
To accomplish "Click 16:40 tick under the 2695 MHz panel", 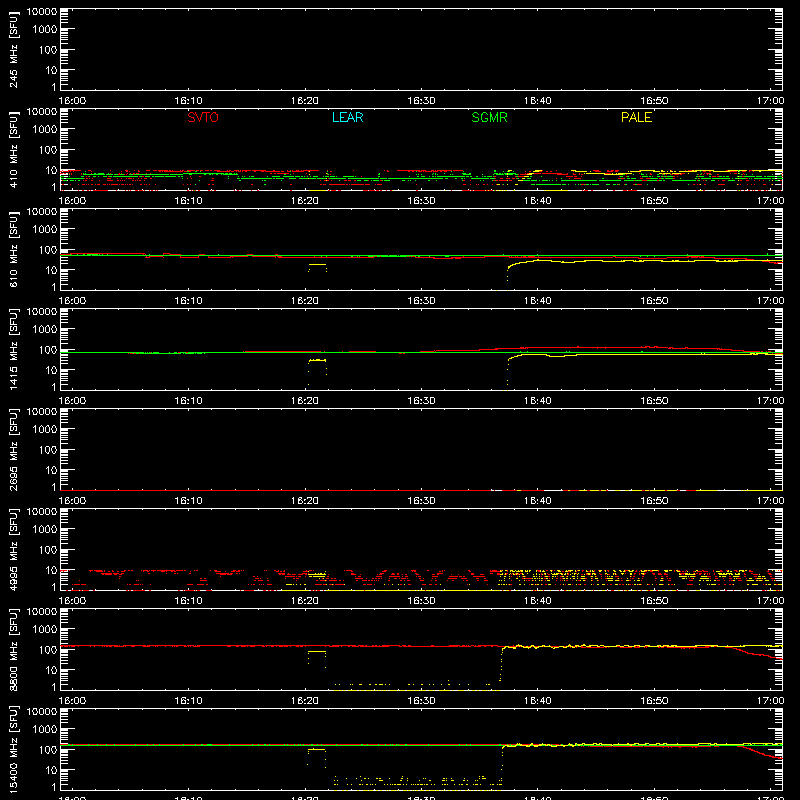I will coord(538,501).
